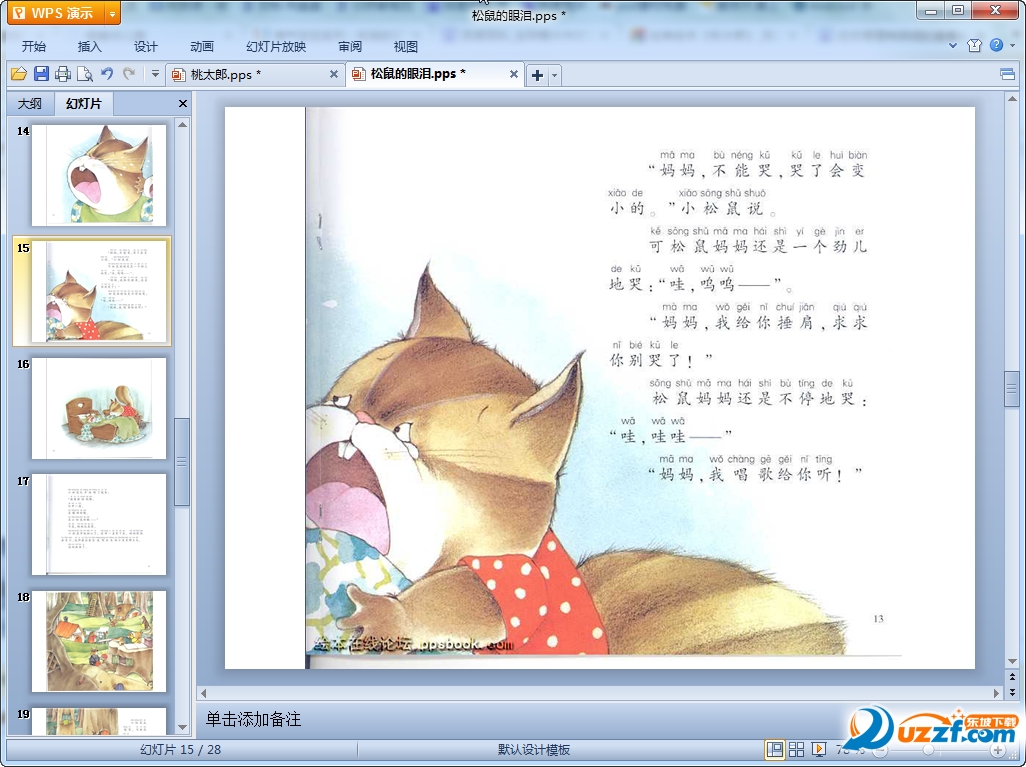Open the skin shirt icon settings
This screenshot has height=767, width=1026.
[974, 45]
